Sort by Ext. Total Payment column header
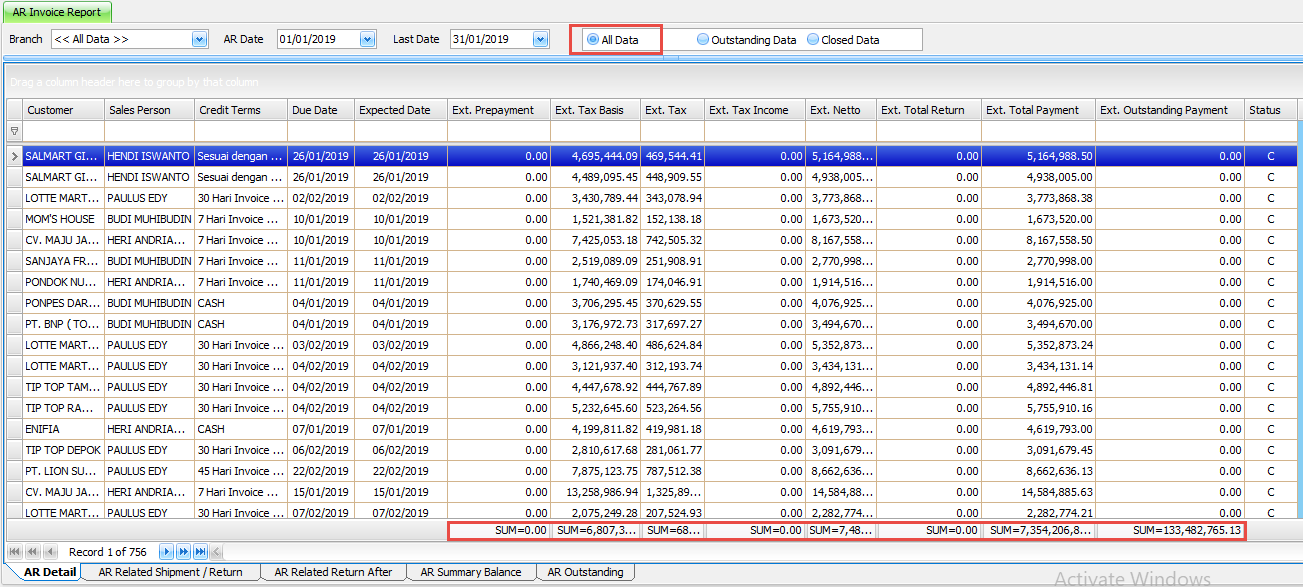Image resolution: width=1303 pixels, height=587 pixels. pyautogui.click(x=1039, y=110)
